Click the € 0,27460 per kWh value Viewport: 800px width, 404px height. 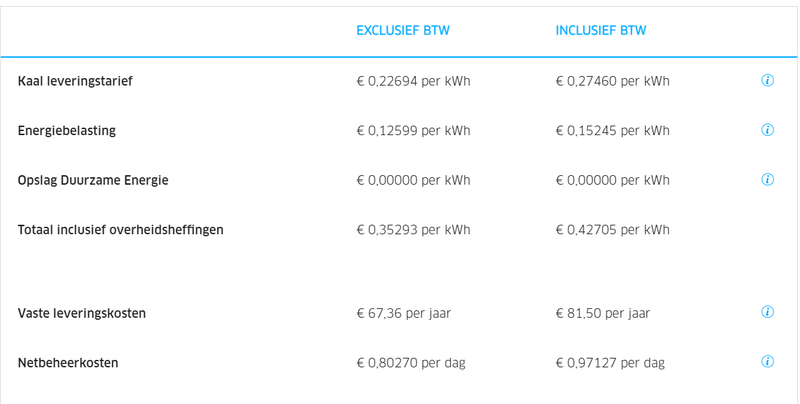[612, 81]
